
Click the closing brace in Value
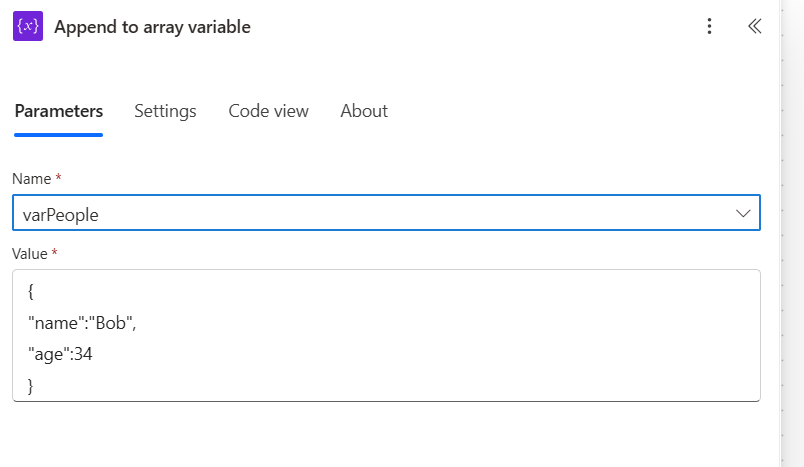[x=31, y=385]
